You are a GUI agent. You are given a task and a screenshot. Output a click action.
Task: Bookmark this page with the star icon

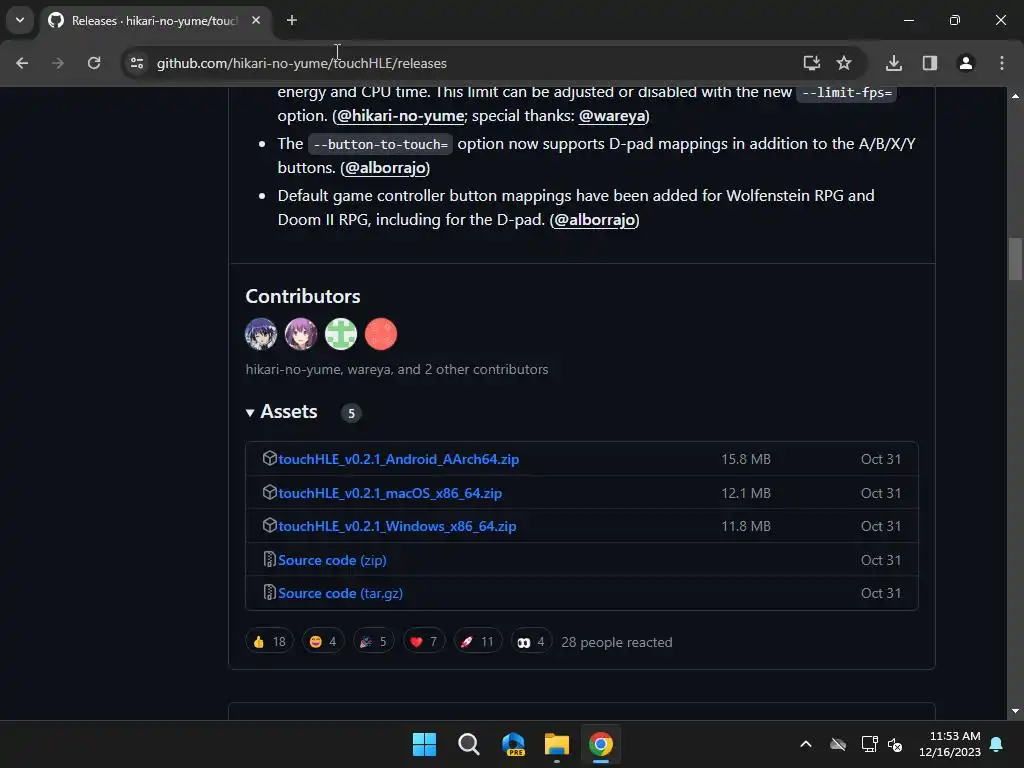[844, 63]
